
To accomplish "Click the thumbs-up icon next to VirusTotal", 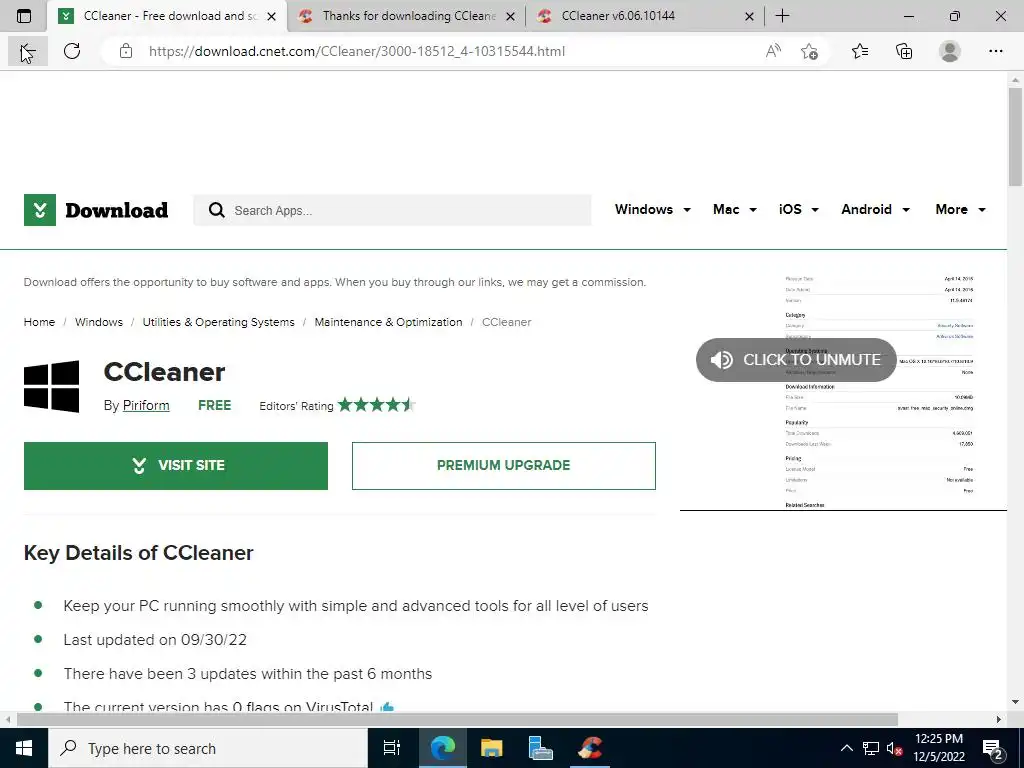I will point(387,707).
